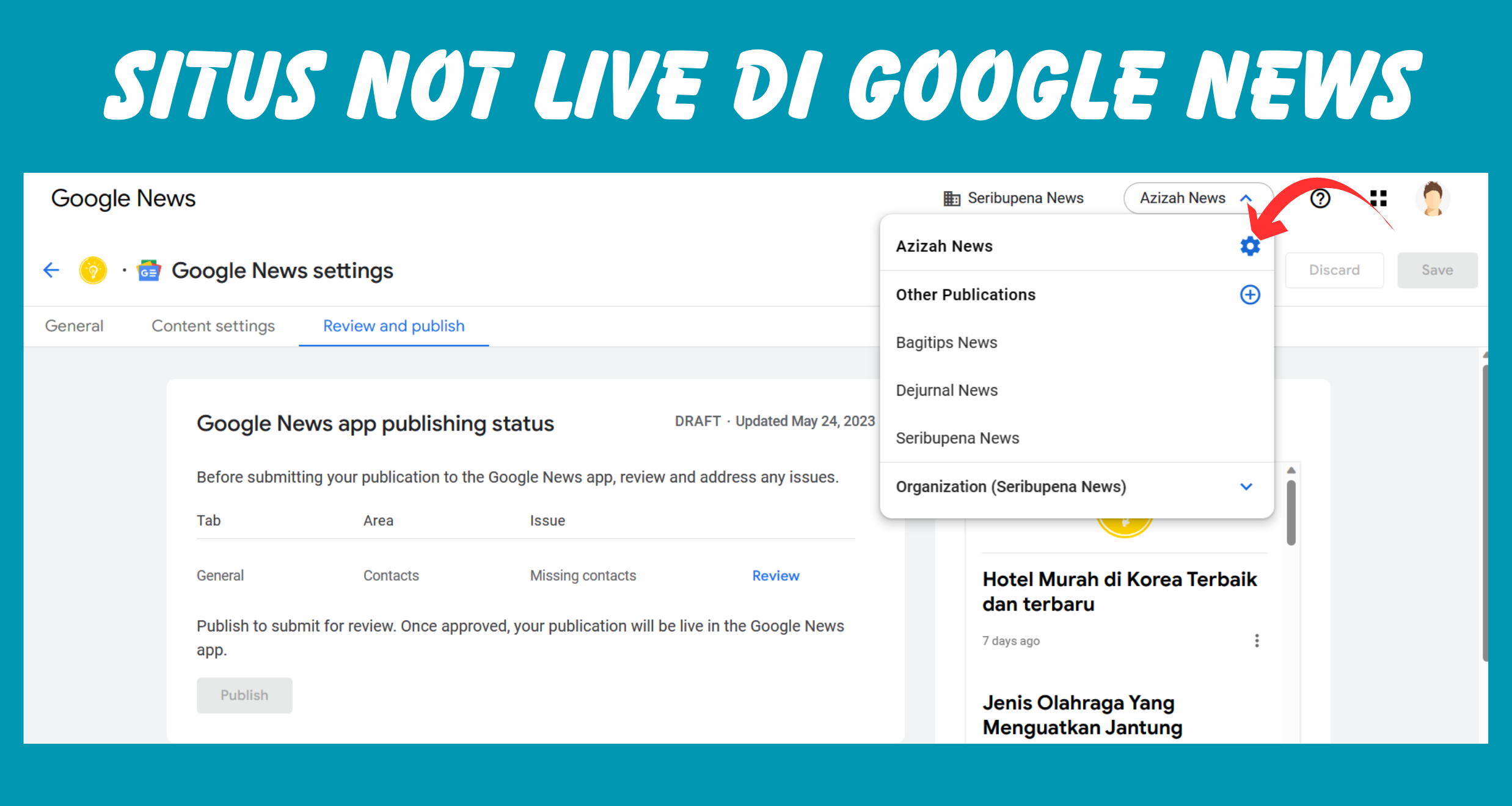Open the article Hotel Murah di Korea Terbaik
Screen dimensions: 1512x806
tap(1119, 592)
